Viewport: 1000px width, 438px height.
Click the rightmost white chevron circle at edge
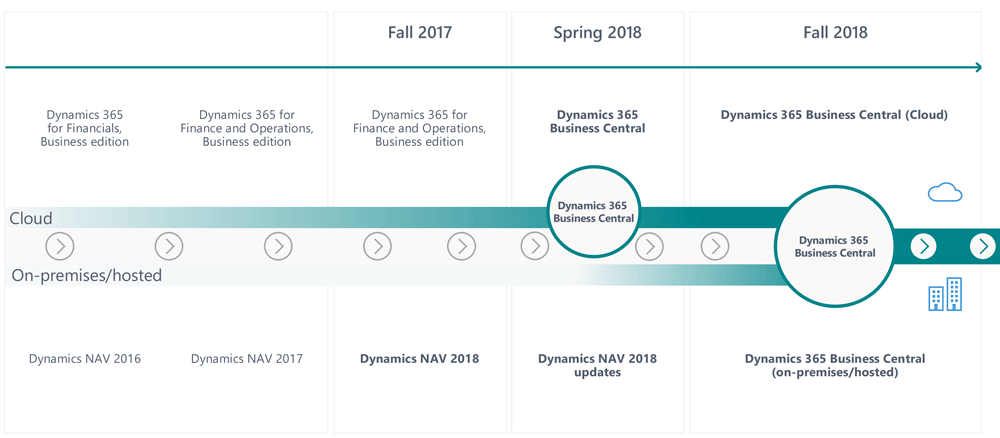tap(983, 246)
